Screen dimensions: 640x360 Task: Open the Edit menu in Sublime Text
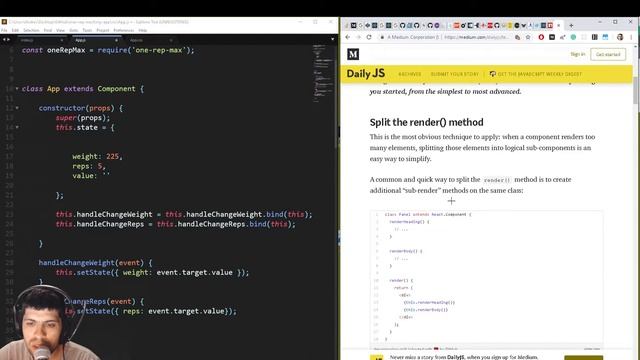15,30
